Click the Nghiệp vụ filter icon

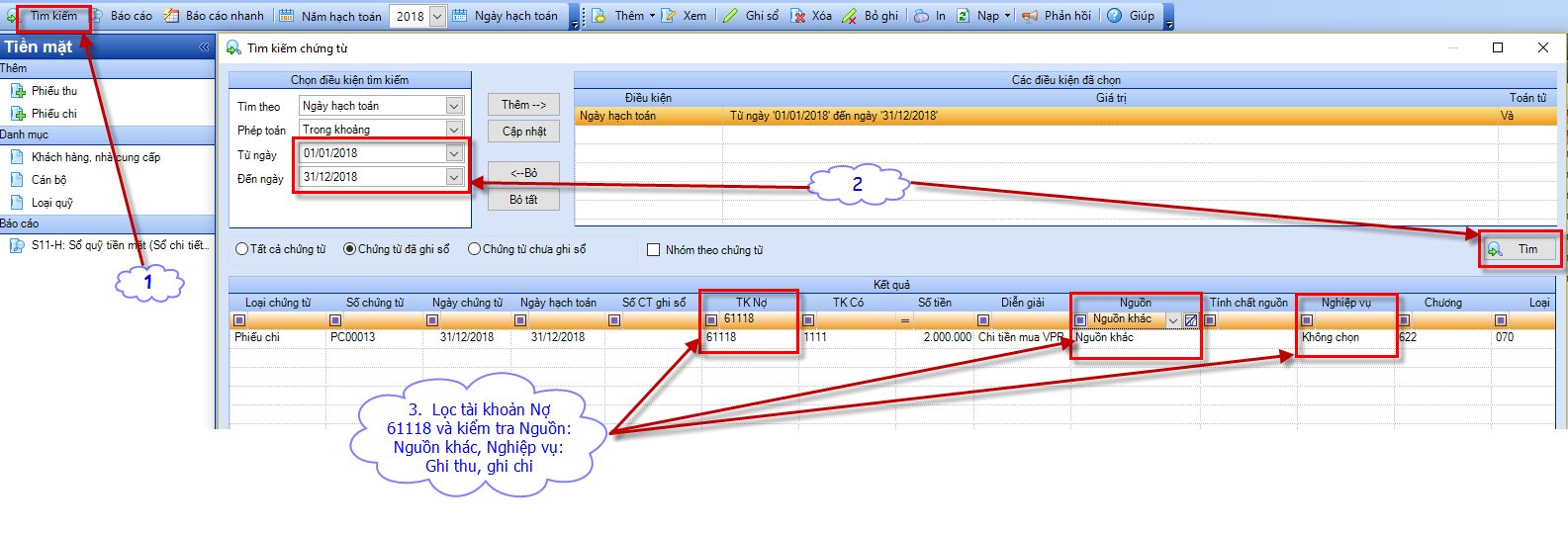[1307, 320]
